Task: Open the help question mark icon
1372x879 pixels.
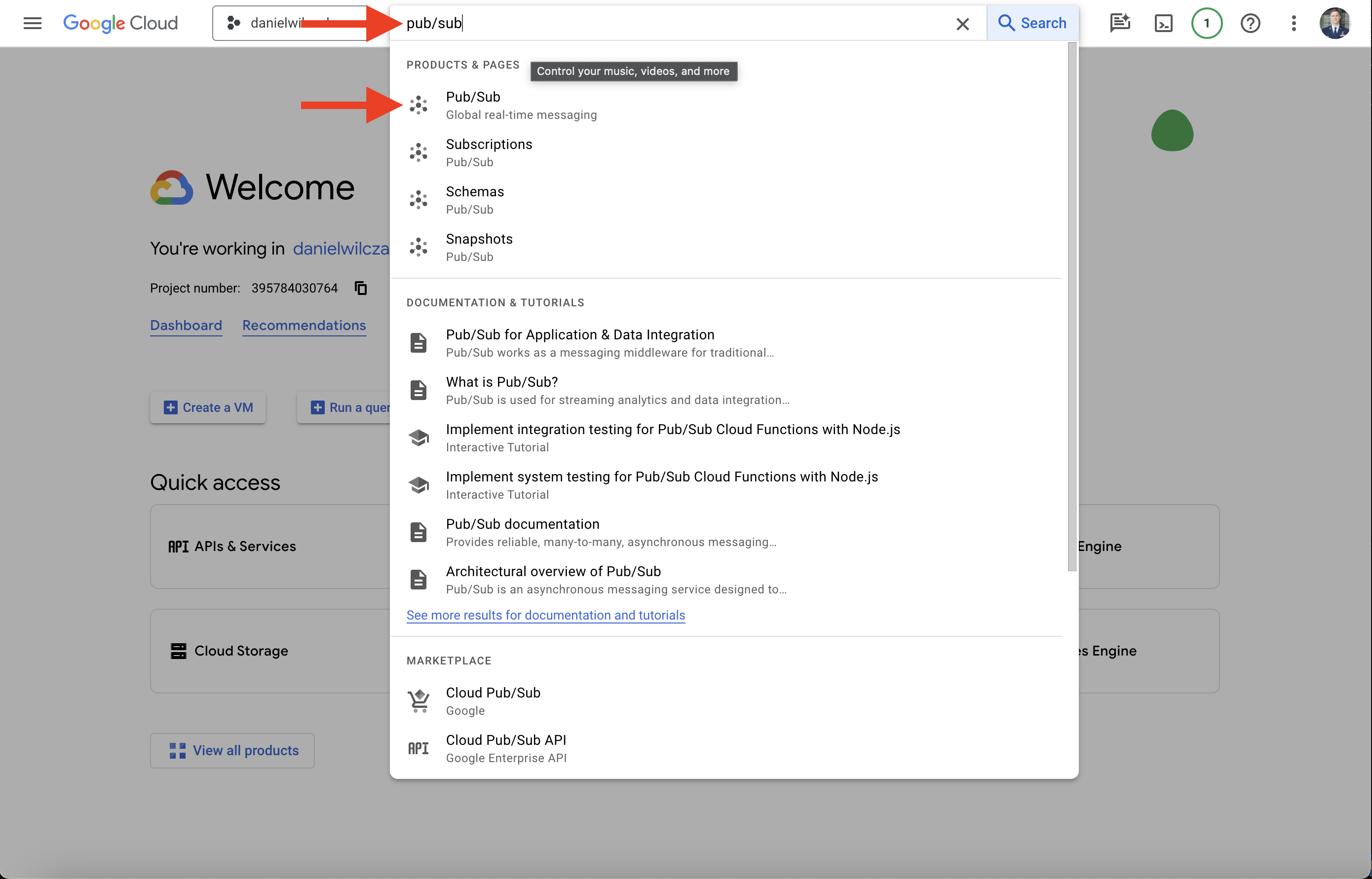Action: click(1250, 23)
